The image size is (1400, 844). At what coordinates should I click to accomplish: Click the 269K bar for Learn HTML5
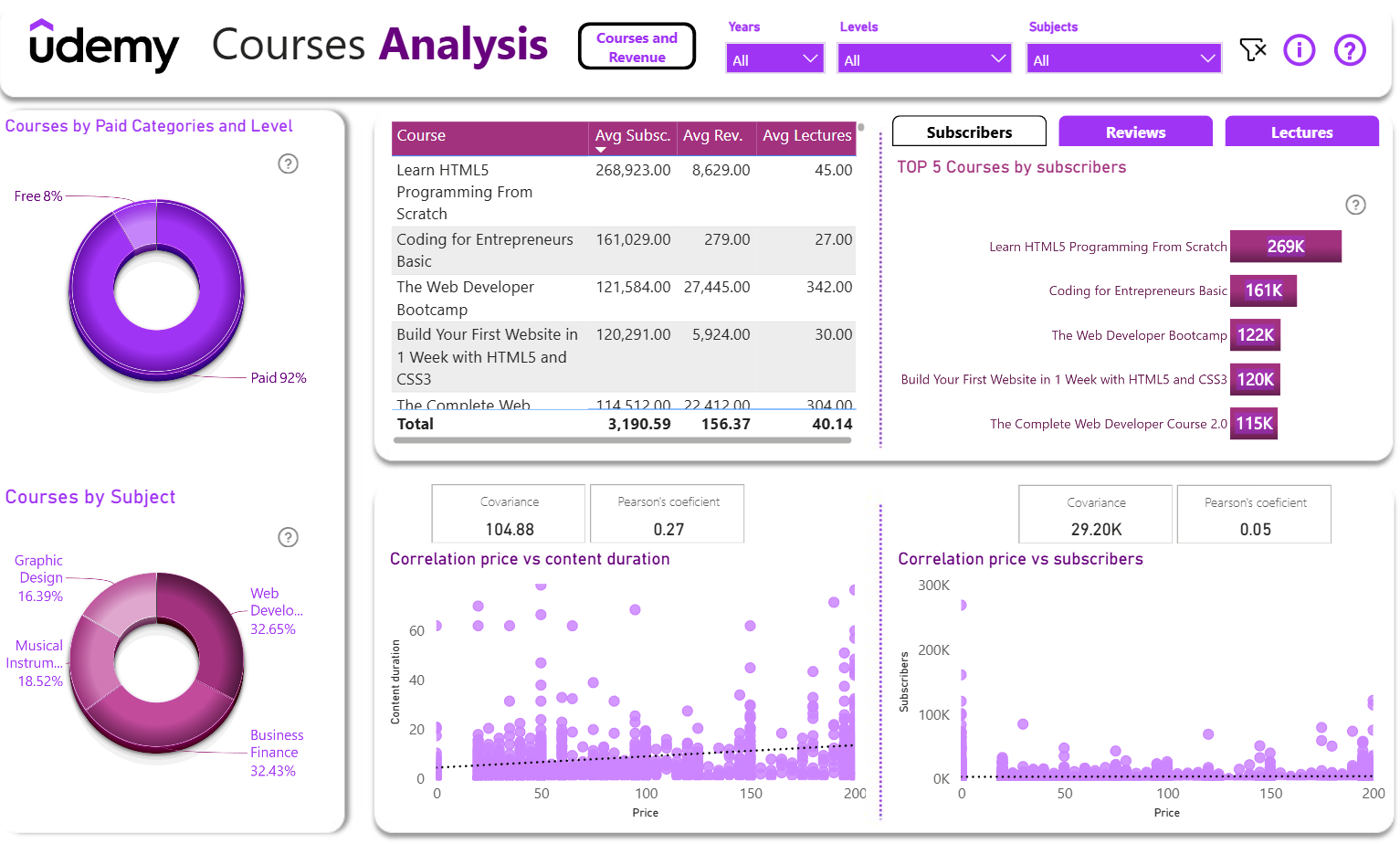pyautogui.click(x=1286, y=247)
